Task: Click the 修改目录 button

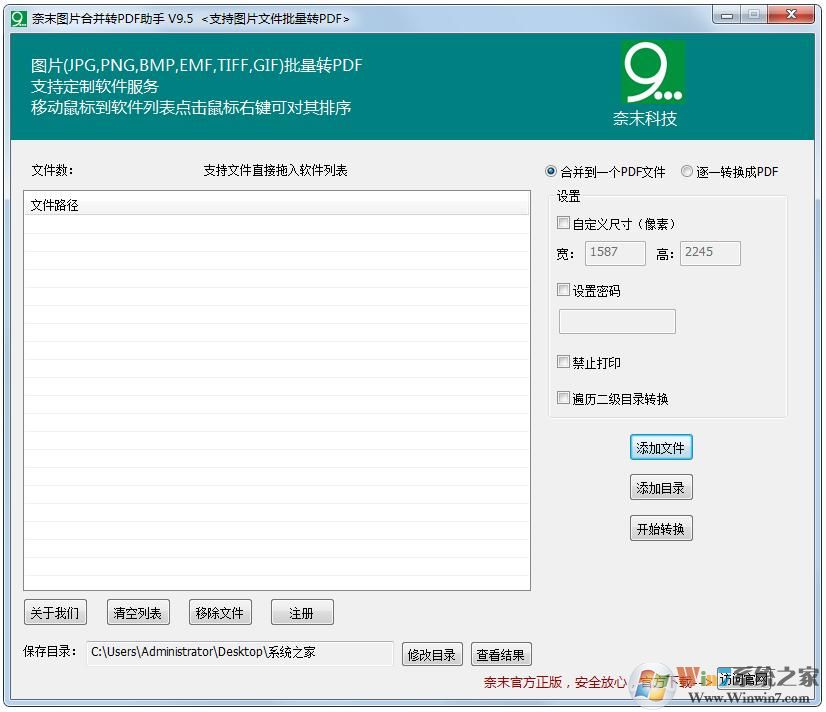Action: tap(431, 654)
